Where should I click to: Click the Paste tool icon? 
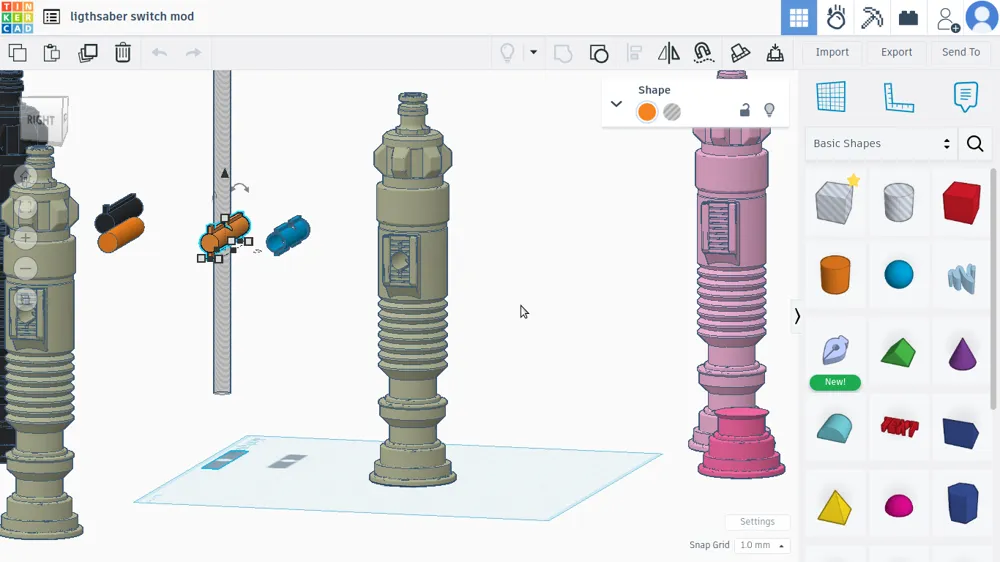pyautogui.click(x=52, y=53)
